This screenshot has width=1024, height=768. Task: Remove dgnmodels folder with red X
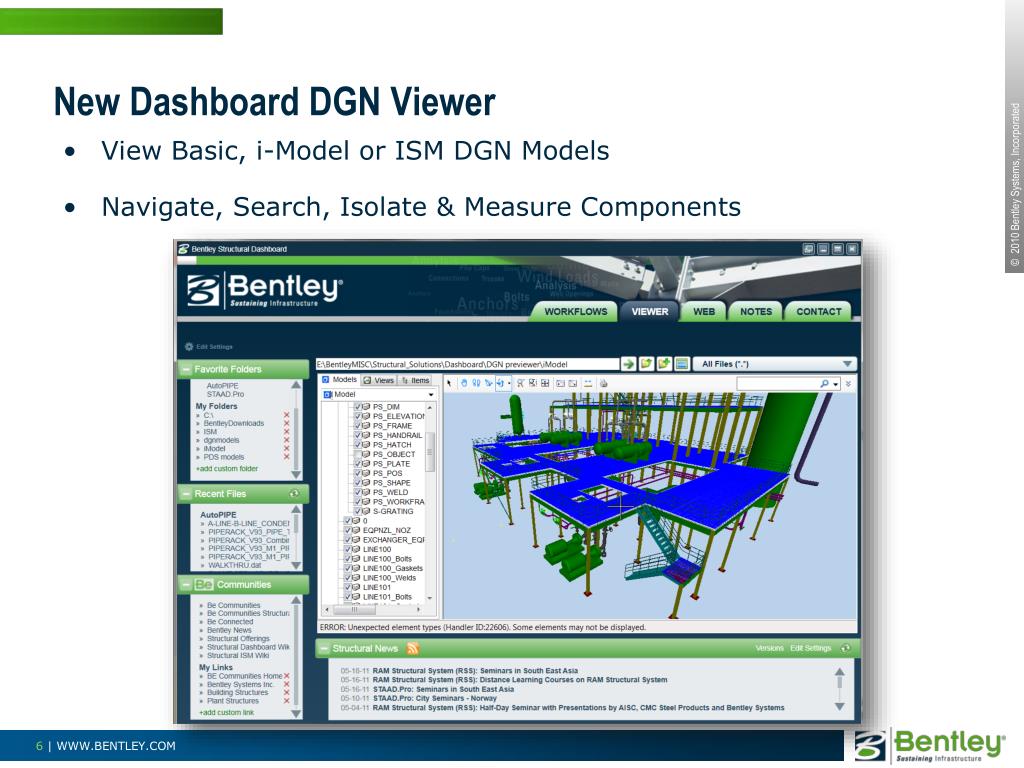[x=286, y=440]
